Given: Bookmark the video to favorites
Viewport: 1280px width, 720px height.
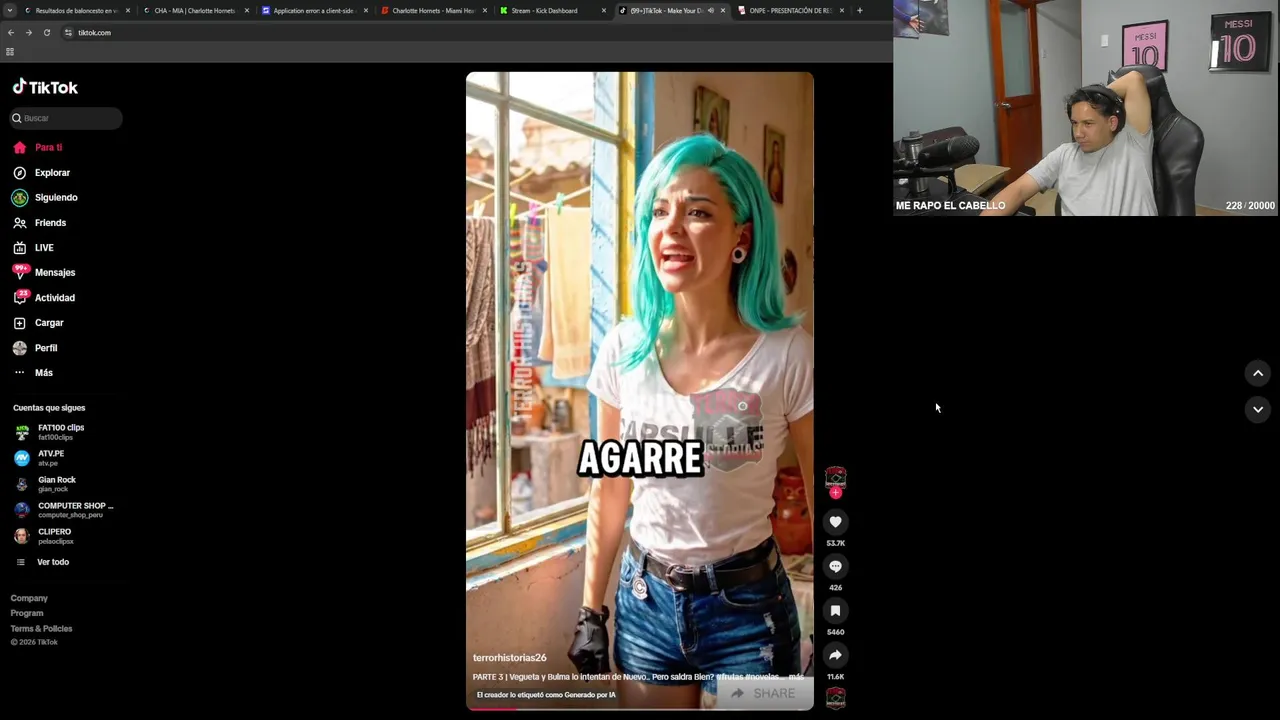Looking at the screenshot, I should tap(835, 610).
